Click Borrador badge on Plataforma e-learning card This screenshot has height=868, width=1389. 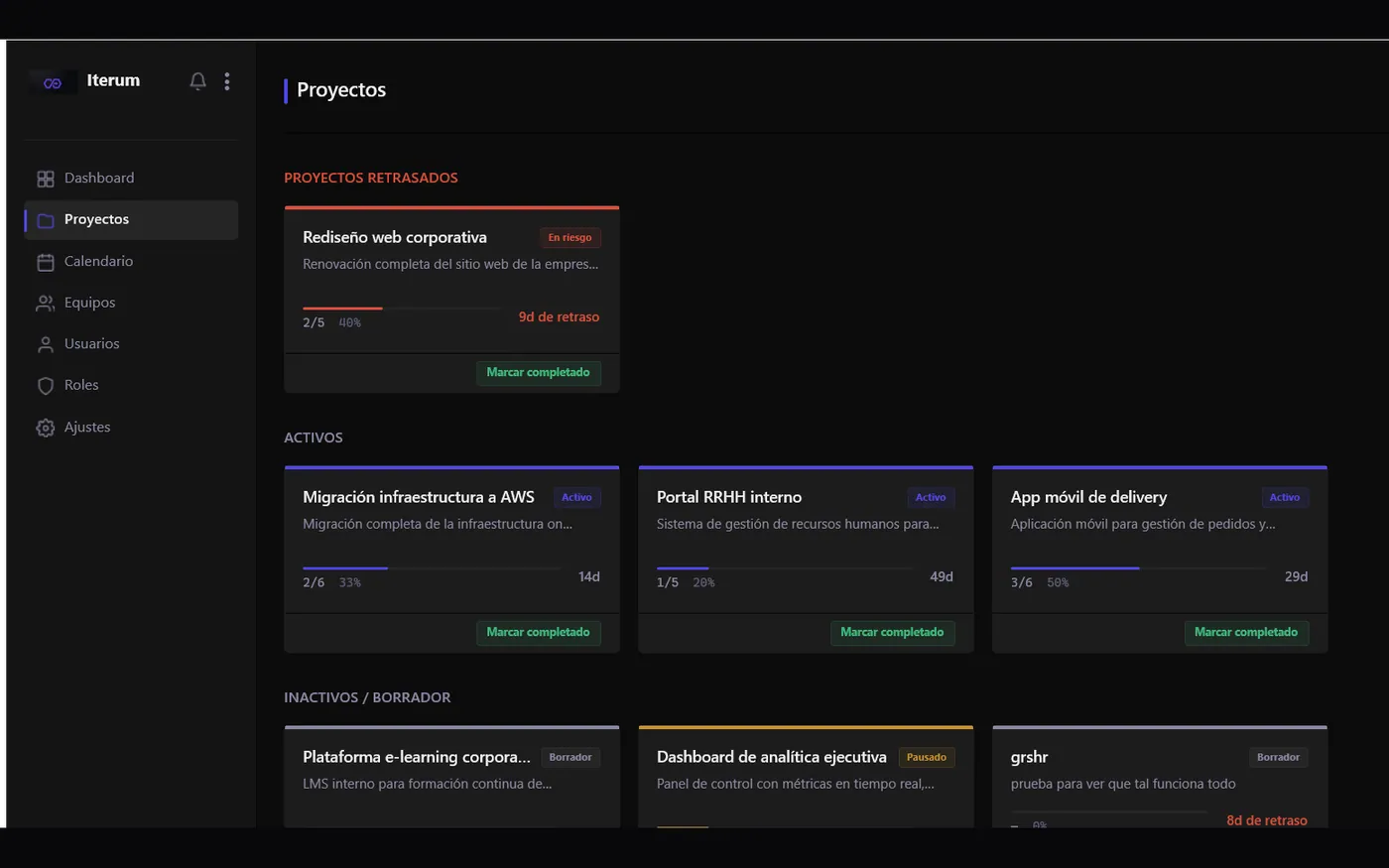click(x=570, y=758)
